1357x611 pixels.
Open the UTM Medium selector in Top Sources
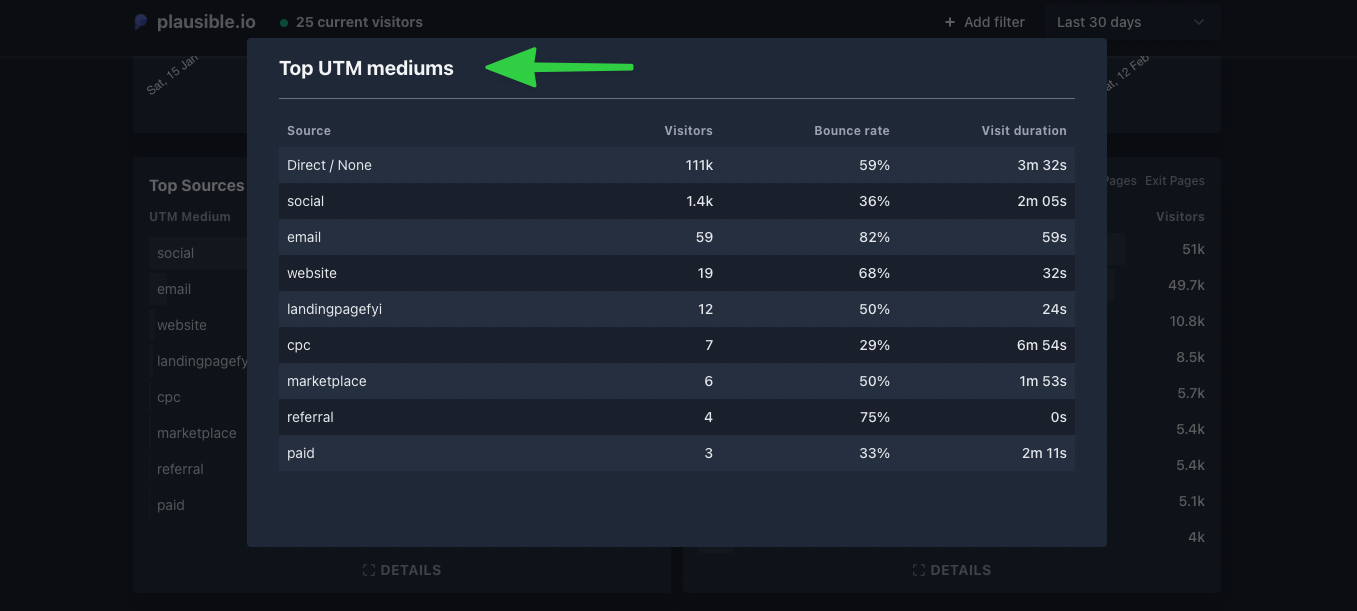(x=190, y=216)
